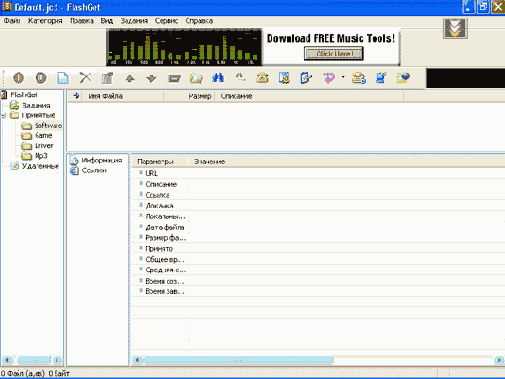Open the Файл menu

point(12,21)
